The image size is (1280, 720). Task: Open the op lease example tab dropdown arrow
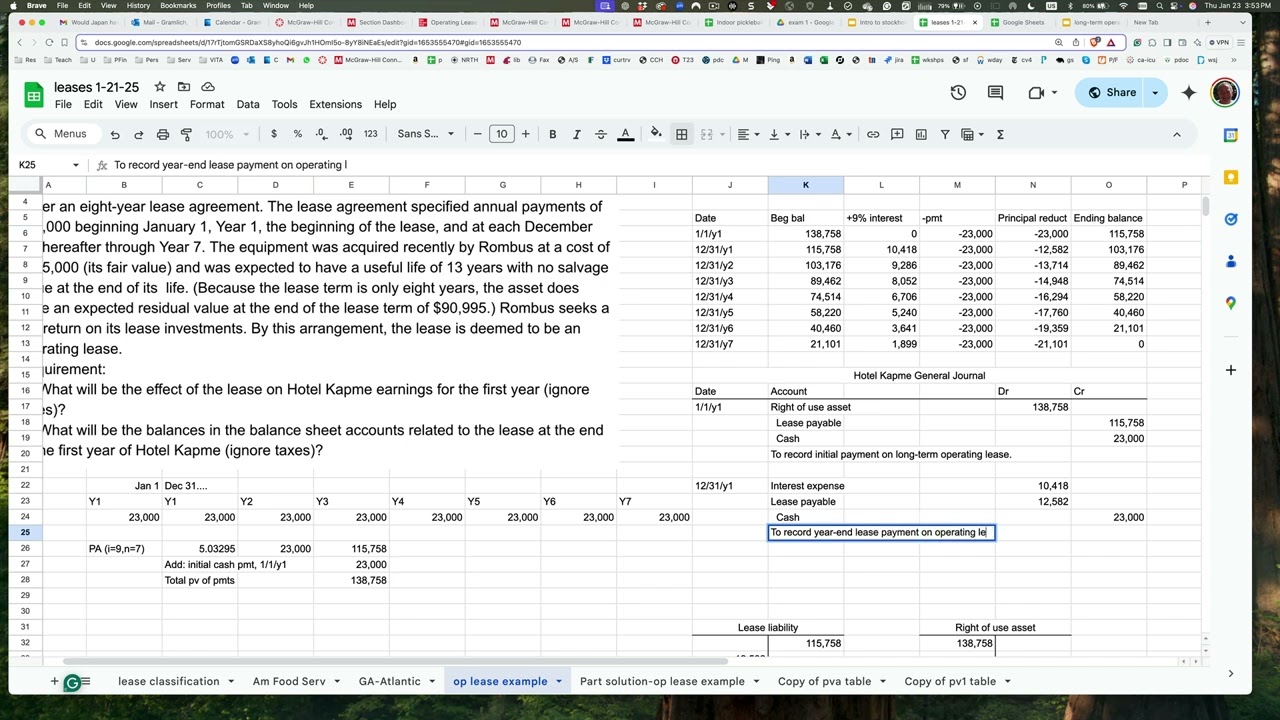(558, 681)
